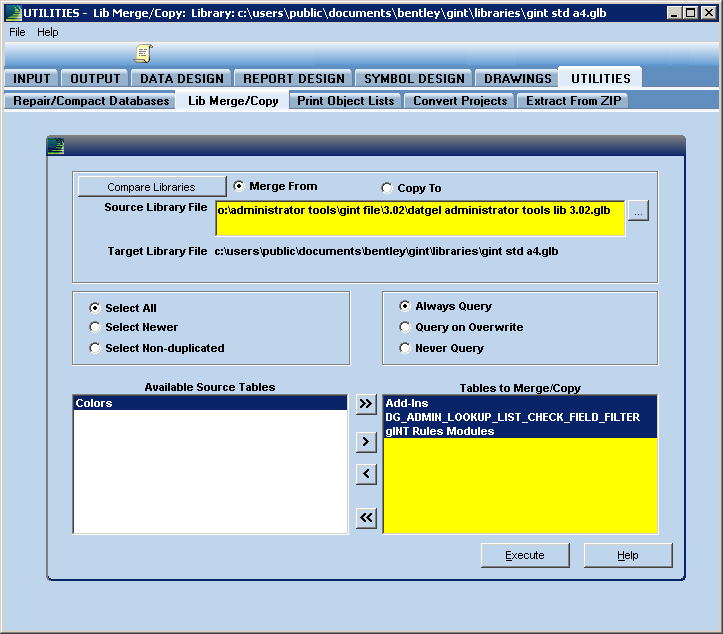Open the File menu
Viewport: 723px width, 634px height.
click(17, 32)
